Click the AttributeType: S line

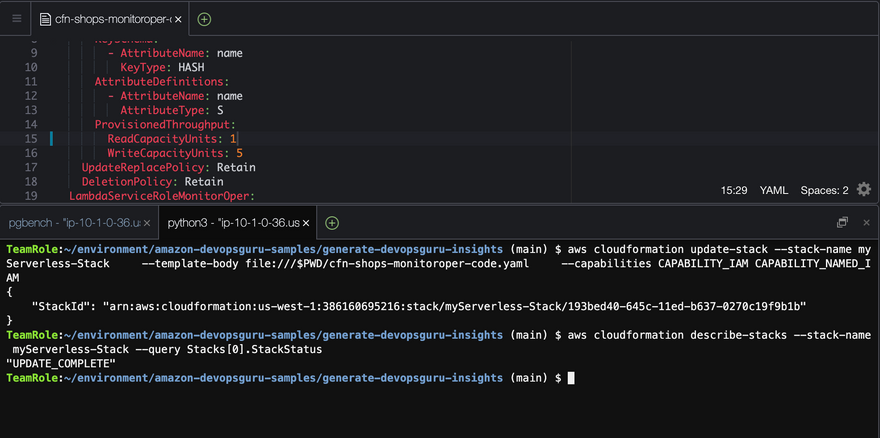pos(172,110)
